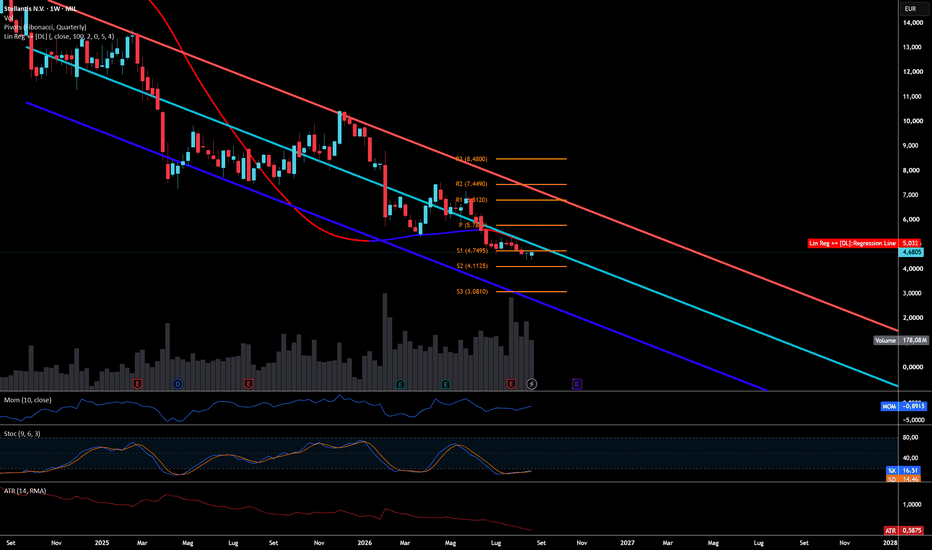Click the 2027 label on time axis
Viewport: 932px width, 550px height.
coord(627,543)
